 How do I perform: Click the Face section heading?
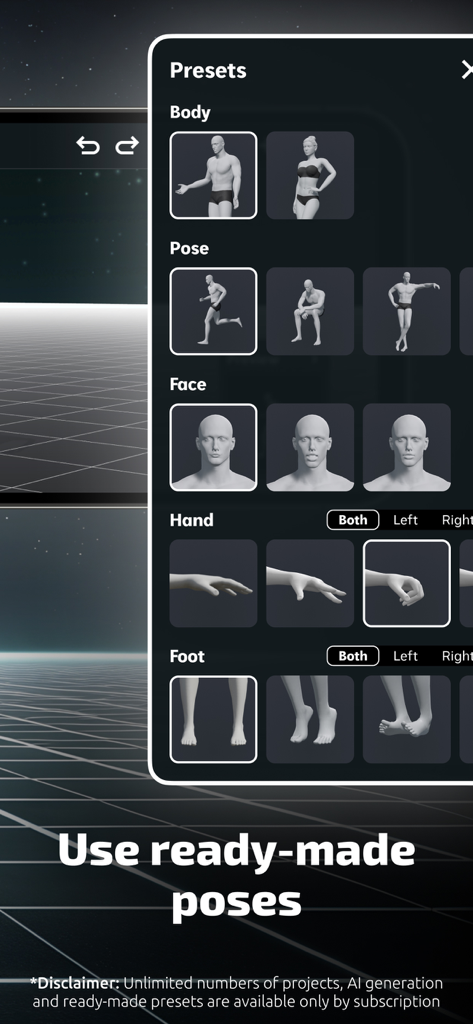click(188, 384)
